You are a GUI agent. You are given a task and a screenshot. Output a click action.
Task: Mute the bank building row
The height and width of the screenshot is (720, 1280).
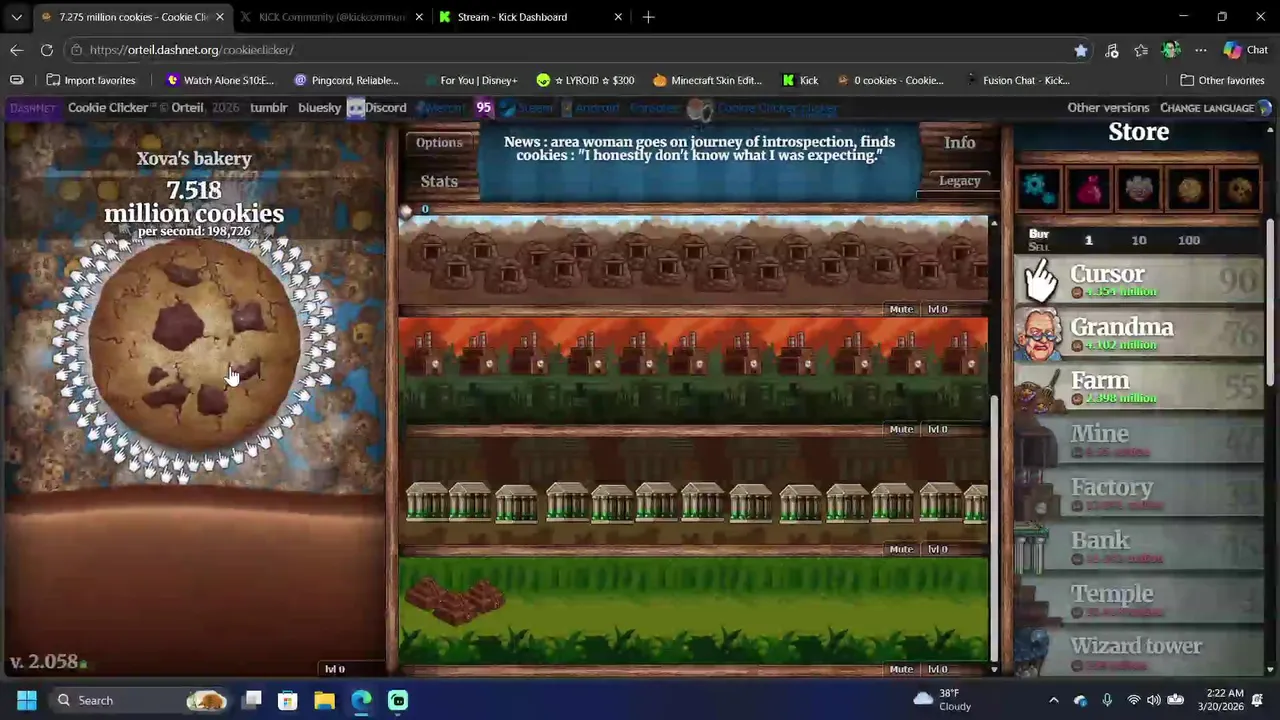pos(901,549)
